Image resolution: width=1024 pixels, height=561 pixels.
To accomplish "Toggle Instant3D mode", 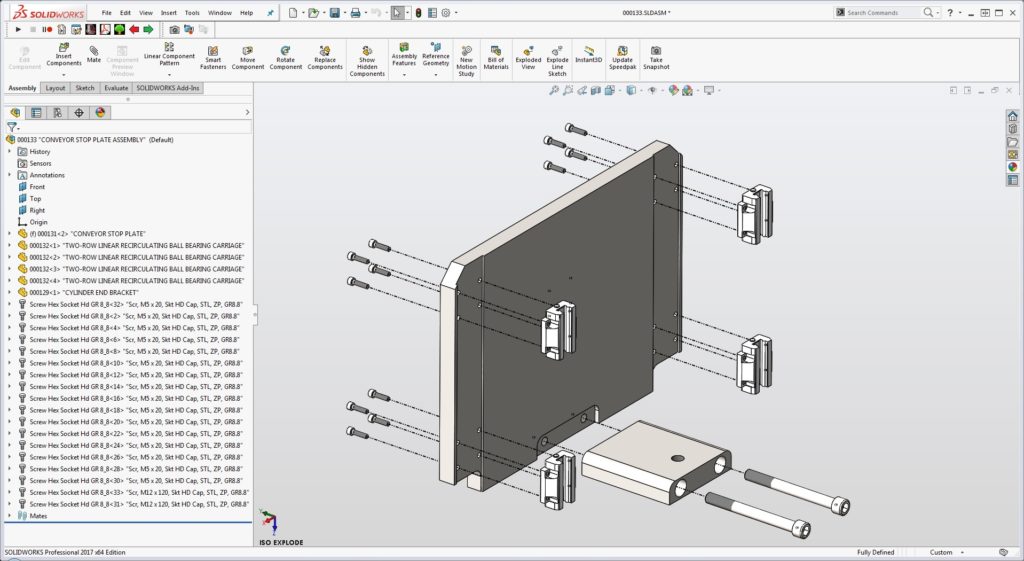I will coord(588,54).
